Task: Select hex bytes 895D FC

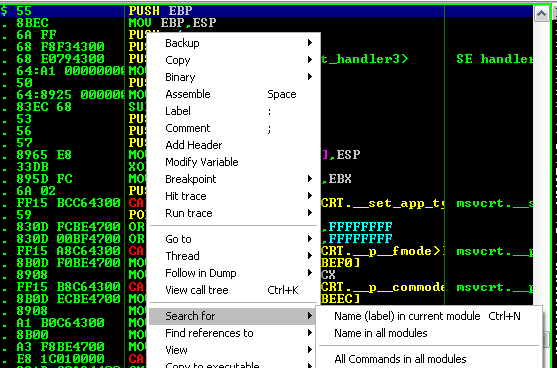Action: 44,179
